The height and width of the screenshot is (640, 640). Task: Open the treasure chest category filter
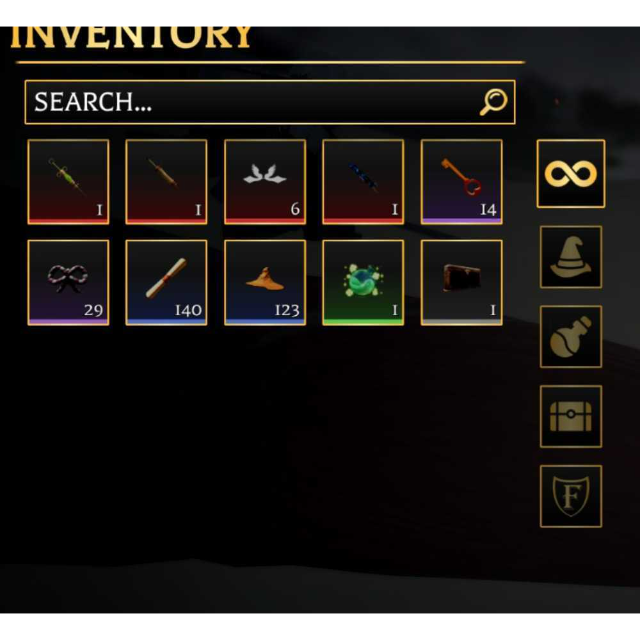pos(571,416)
